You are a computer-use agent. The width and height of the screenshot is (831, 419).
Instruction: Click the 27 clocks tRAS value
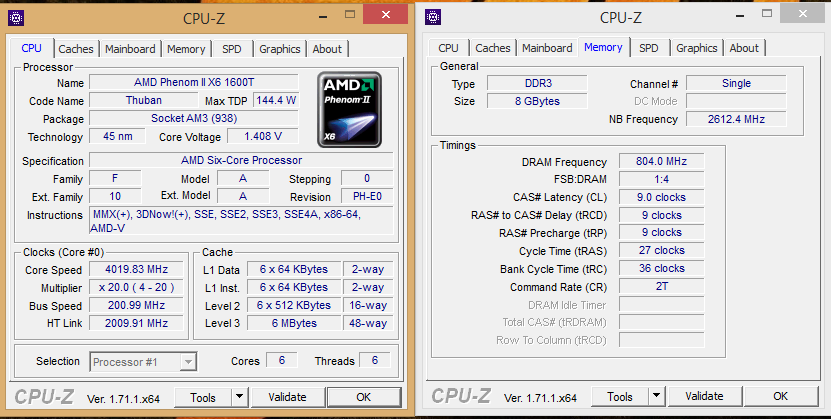tap(661, 251)
